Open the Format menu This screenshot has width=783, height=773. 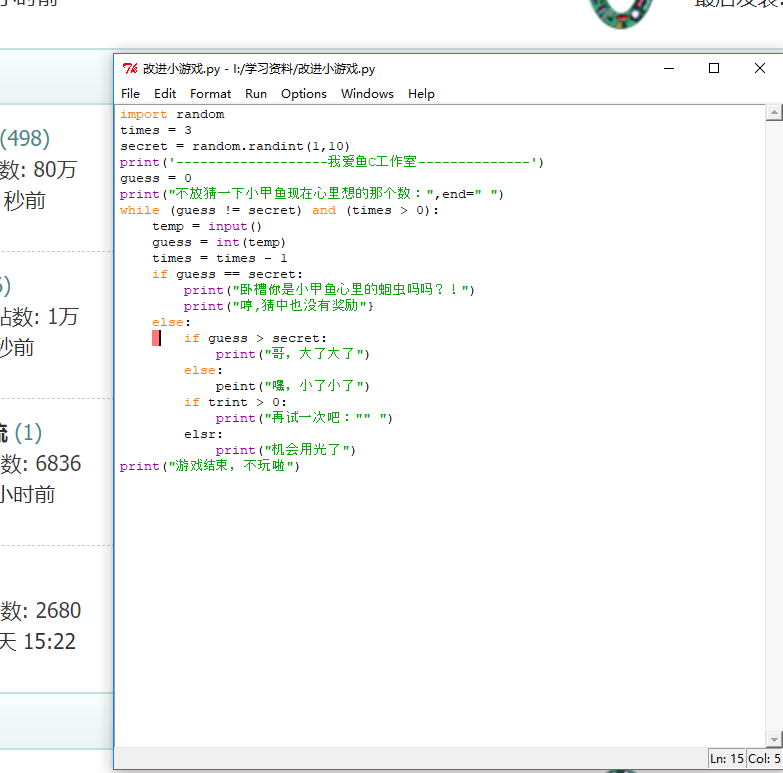click(x=210, y=93)
